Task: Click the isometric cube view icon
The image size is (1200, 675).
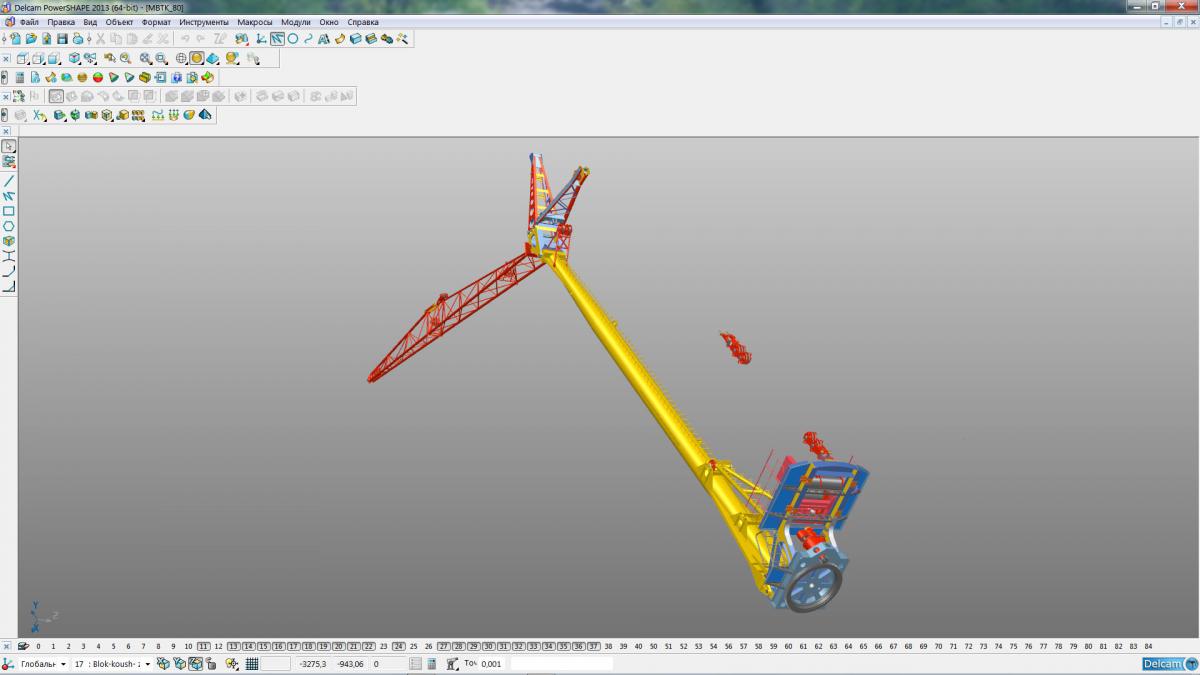Action: [x=74, y=58]
